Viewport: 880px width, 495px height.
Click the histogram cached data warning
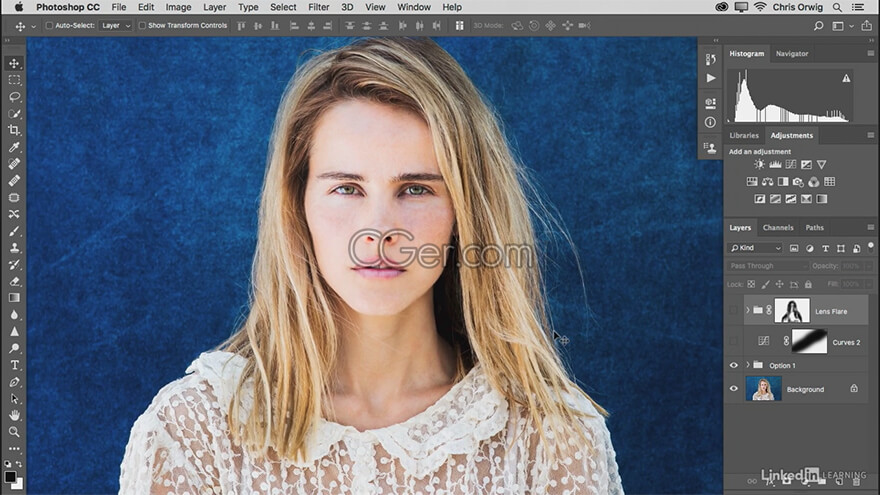[846, 79]
